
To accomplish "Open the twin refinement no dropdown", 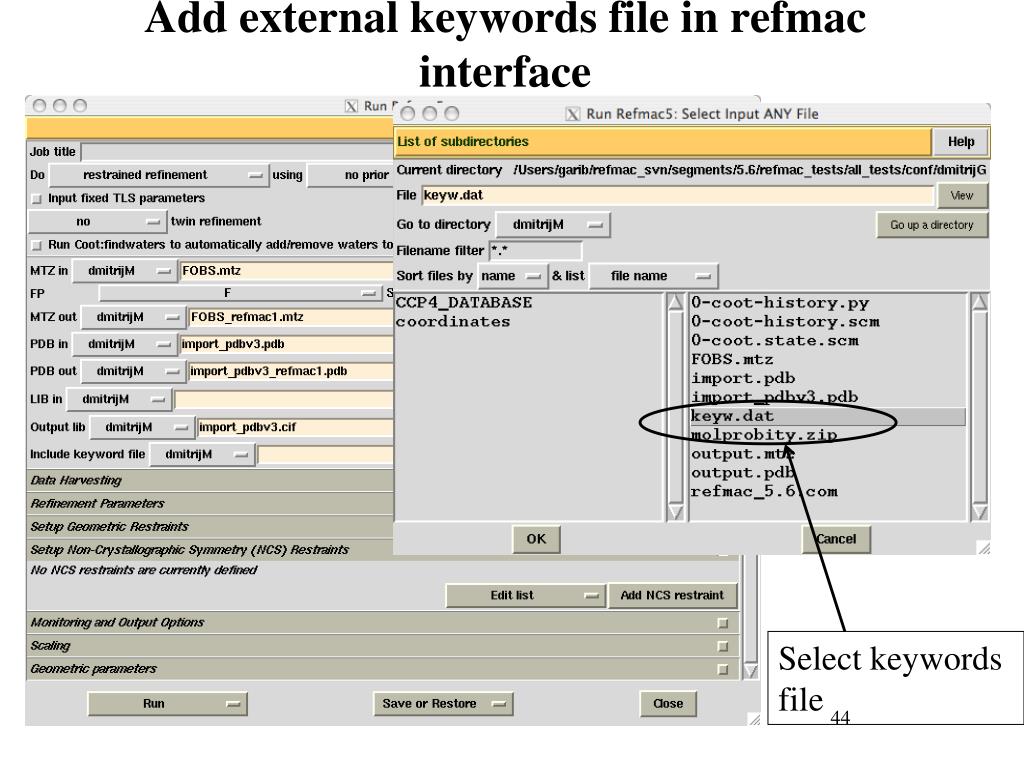I will 97,222.
